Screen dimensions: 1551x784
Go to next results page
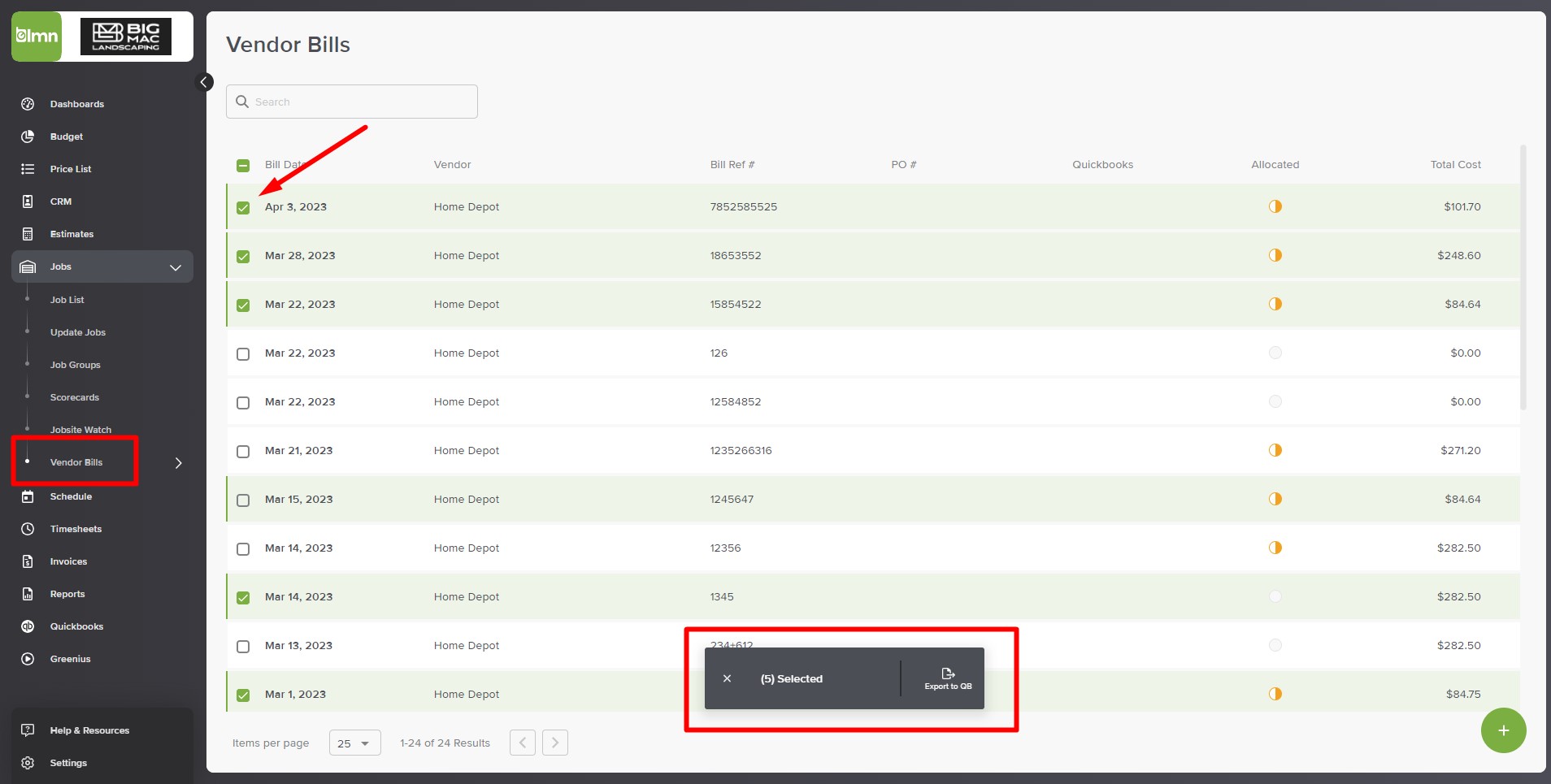pyautogui.click(x=555, y=743)
